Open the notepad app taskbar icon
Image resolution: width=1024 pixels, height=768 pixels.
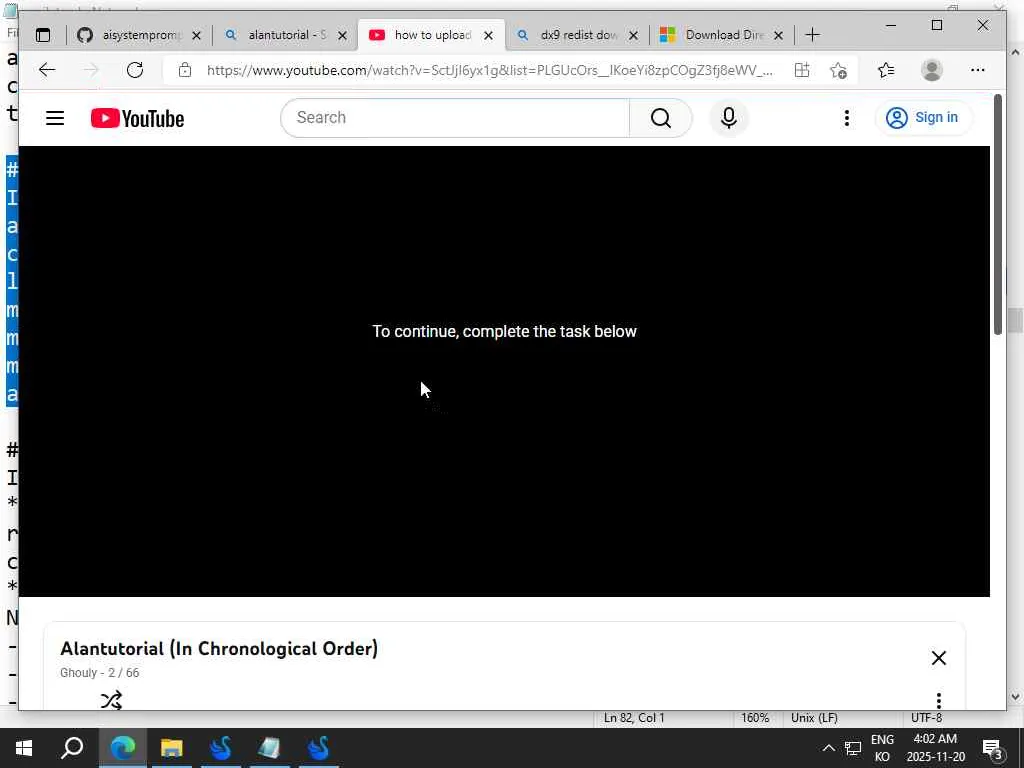click(270, 748)
